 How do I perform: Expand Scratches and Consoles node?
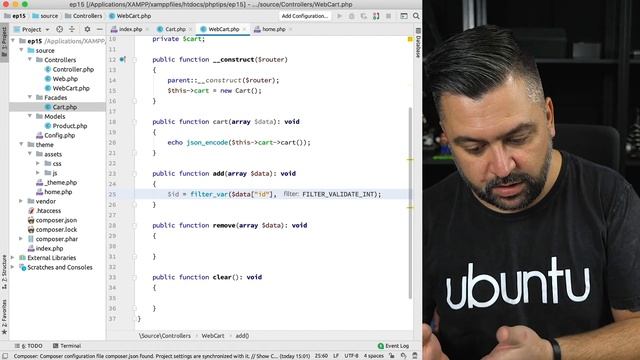pos(13,267)
